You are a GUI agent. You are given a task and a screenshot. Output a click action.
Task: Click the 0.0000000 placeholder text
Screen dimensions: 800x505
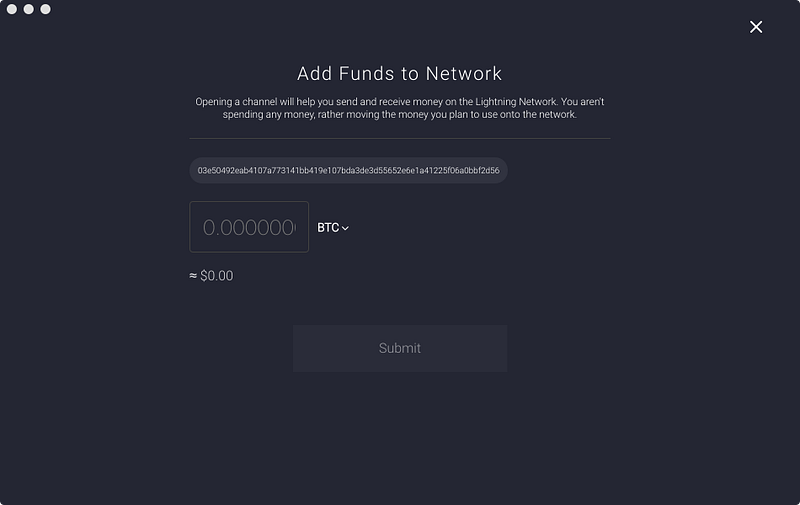pos(249,228)
